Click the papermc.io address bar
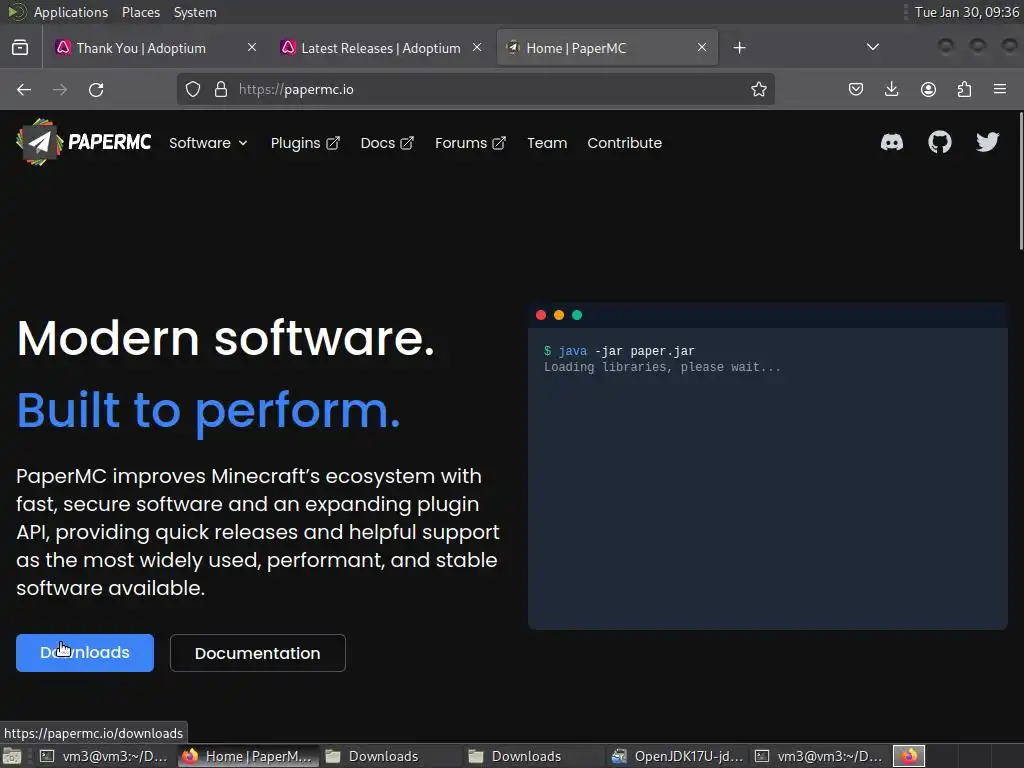The width and height of the screenshot is (1024, 768). [x=475, y=89]
